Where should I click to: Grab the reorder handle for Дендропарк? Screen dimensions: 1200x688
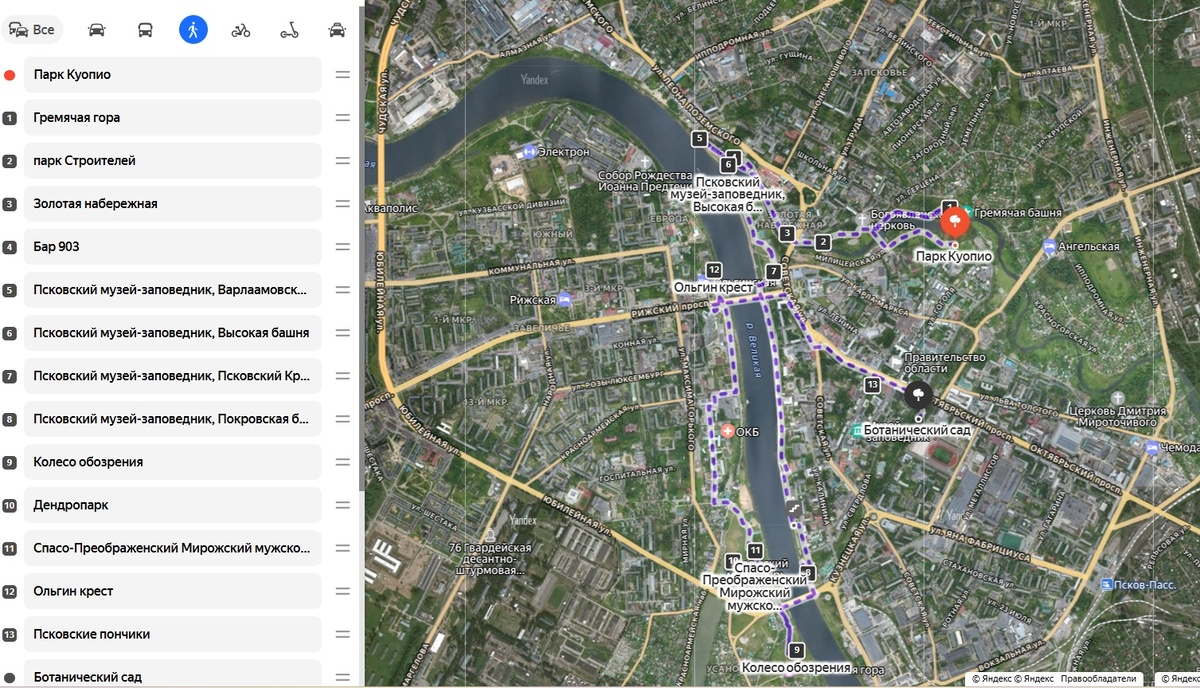pos(342,505)
